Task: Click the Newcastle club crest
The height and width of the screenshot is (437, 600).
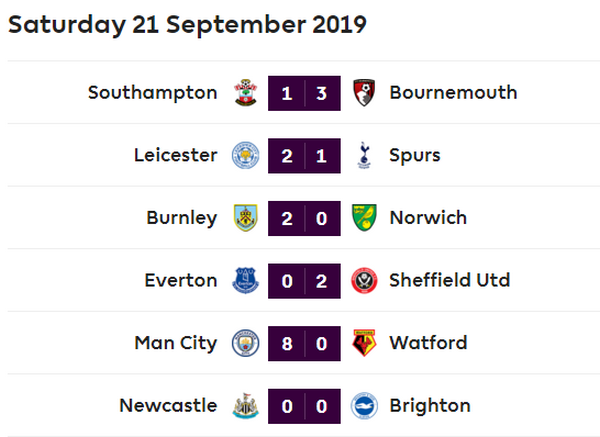Action: tap(242, 405)
